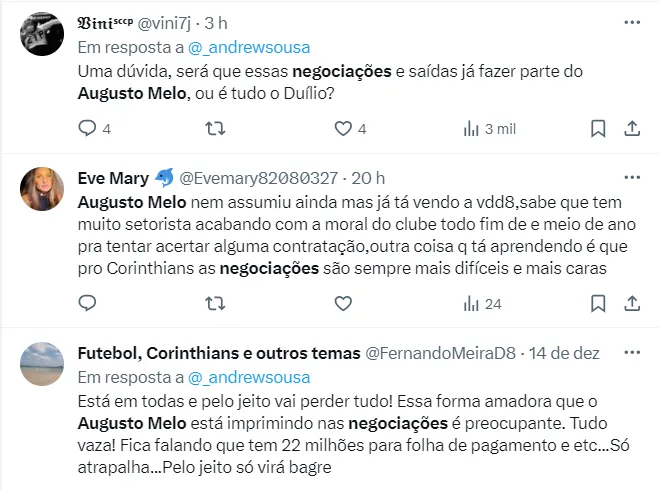
Task: Share the vini7j tweet
Action: pos(632,128)
